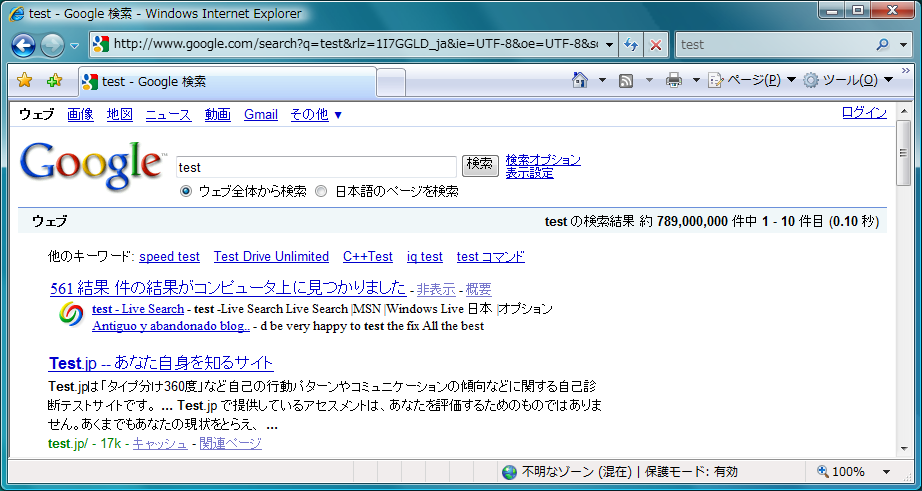Click the iq test suggestion link

(x=425, y=256)
